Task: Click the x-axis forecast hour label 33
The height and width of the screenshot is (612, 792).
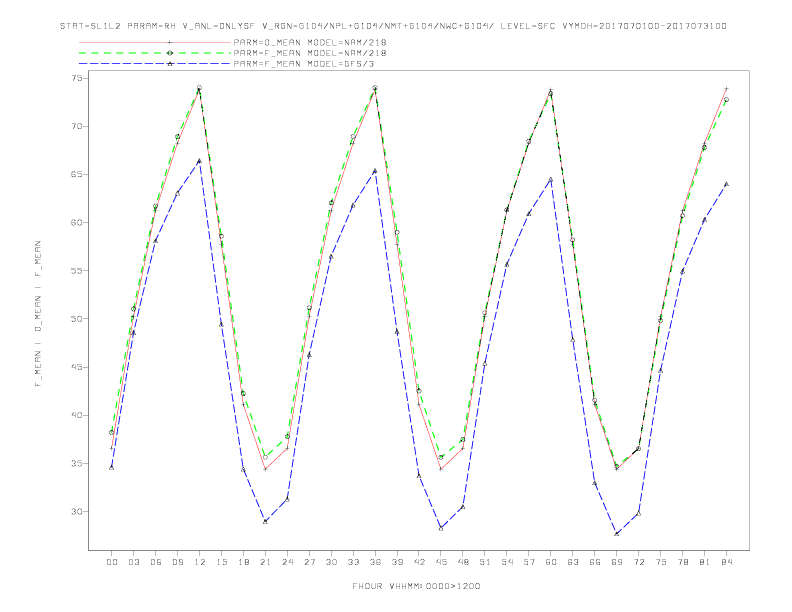Action: point(353,562)
